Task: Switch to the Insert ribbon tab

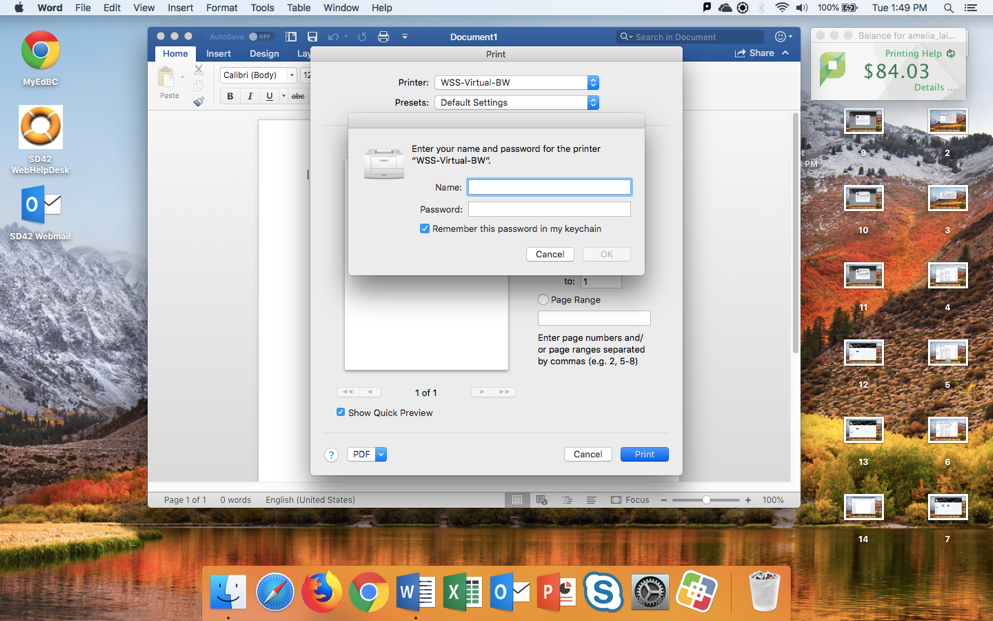Action: (218, 54)
